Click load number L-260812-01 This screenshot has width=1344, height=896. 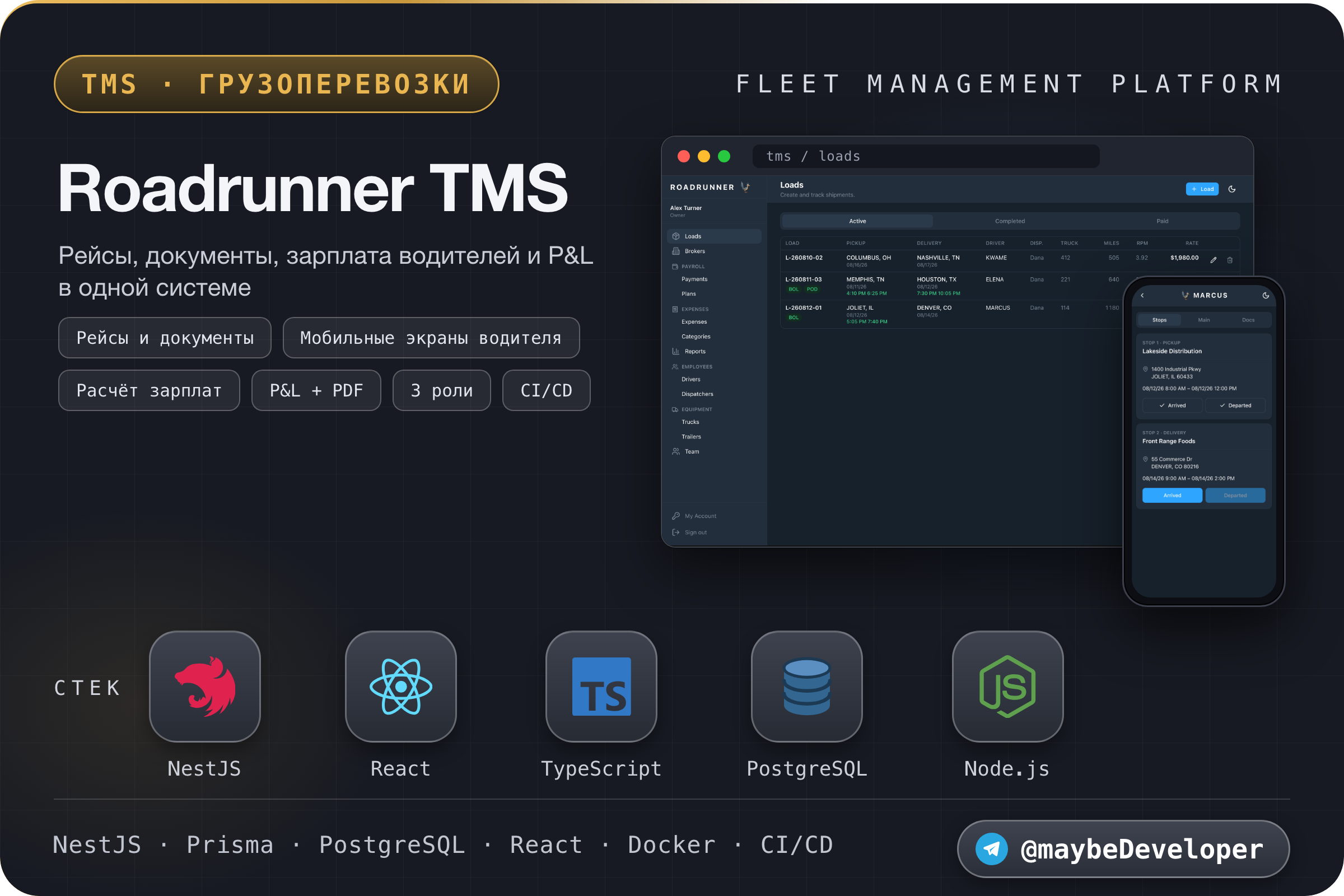pyautogui.click(x=804, y=308)
